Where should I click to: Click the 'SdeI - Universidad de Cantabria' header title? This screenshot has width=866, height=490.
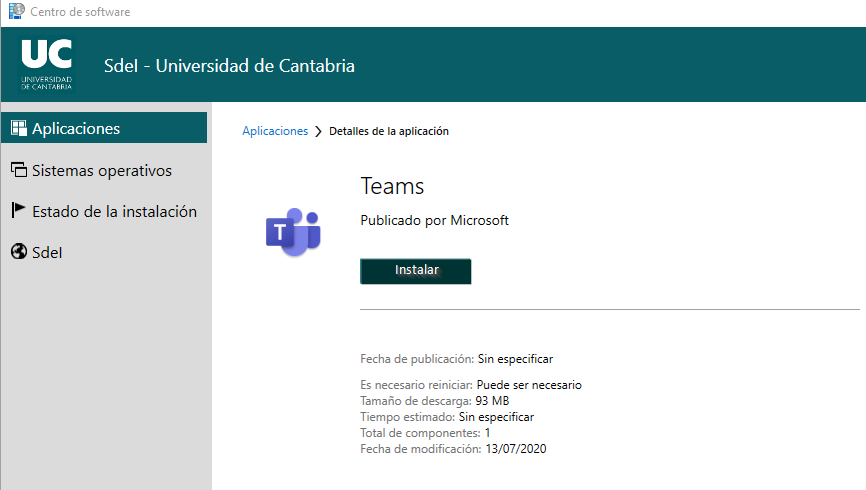click(x=229, y=66)
